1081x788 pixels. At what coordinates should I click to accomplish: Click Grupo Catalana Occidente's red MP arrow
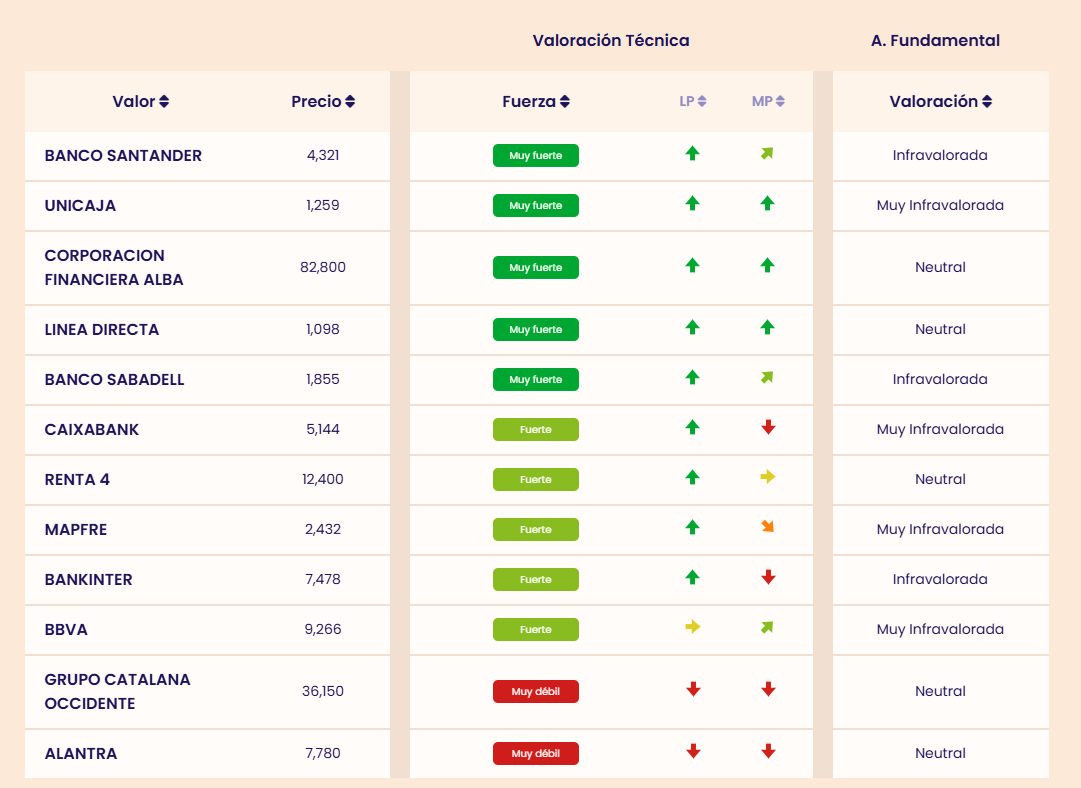768,690
